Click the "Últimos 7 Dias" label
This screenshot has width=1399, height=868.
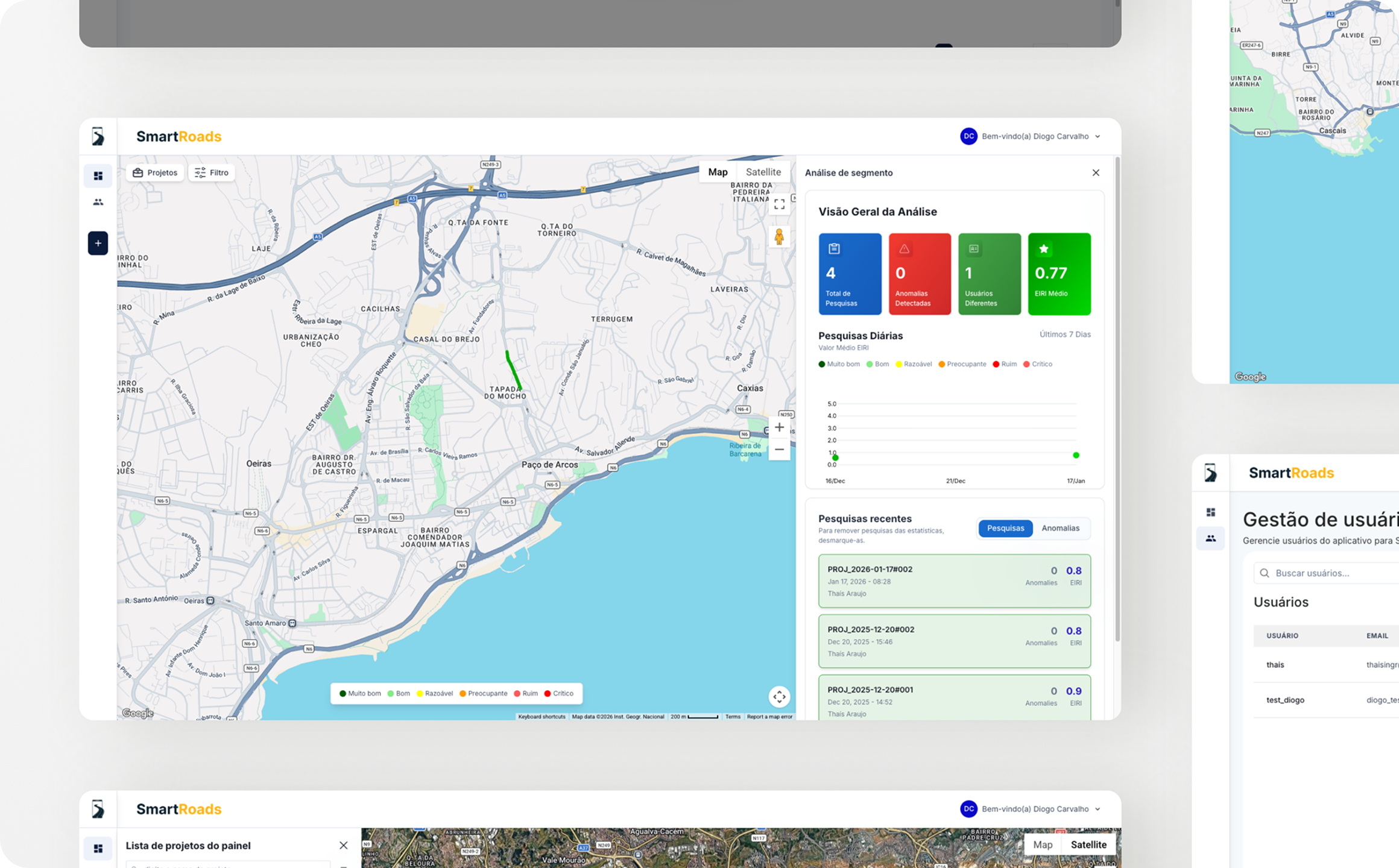1064,334
